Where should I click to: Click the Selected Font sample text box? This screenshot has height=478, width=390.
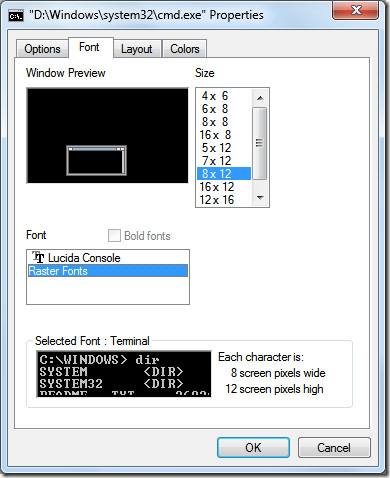pyautogui.click(x=124, y=374)
